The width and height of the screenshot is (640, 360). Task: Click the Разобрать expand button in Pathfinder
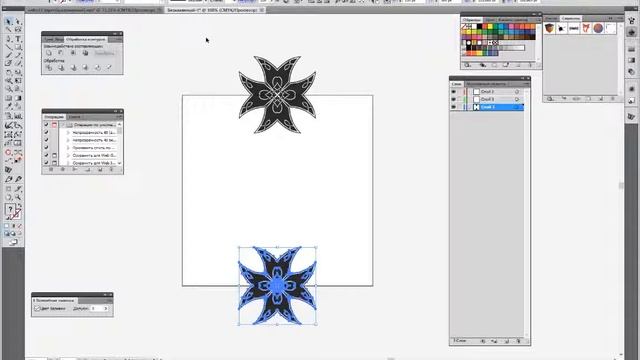click(x=104, y=53)
